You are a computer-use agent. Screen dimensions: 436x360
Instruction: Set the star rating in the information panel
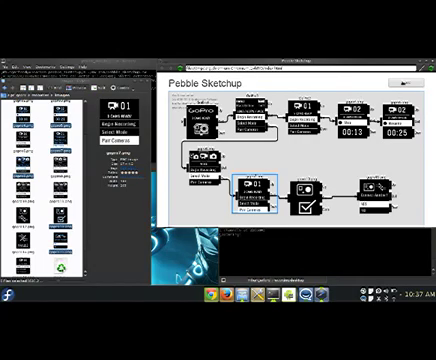(129, 172)
